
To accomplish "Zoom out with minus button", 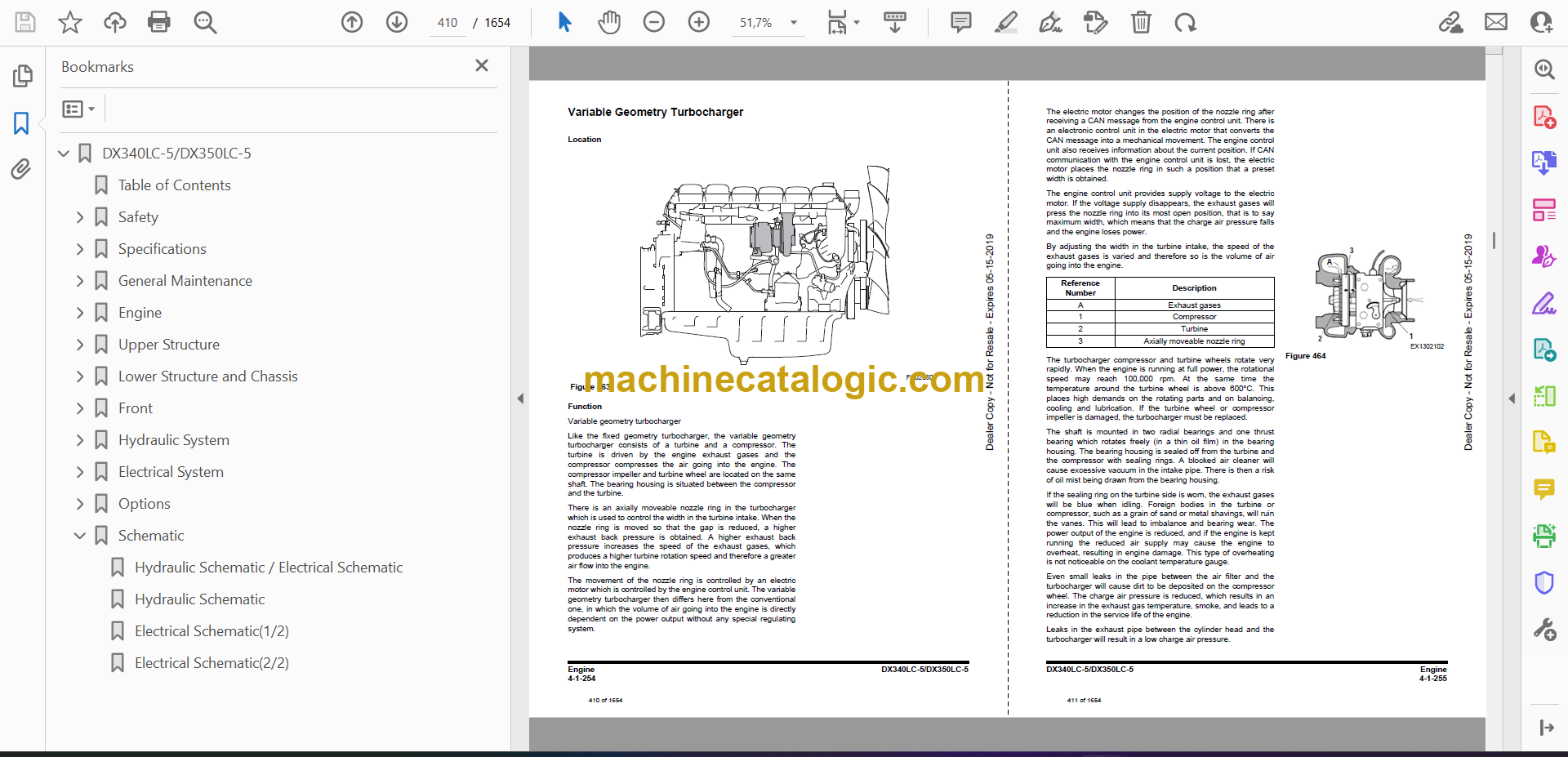I will [654, 22].
